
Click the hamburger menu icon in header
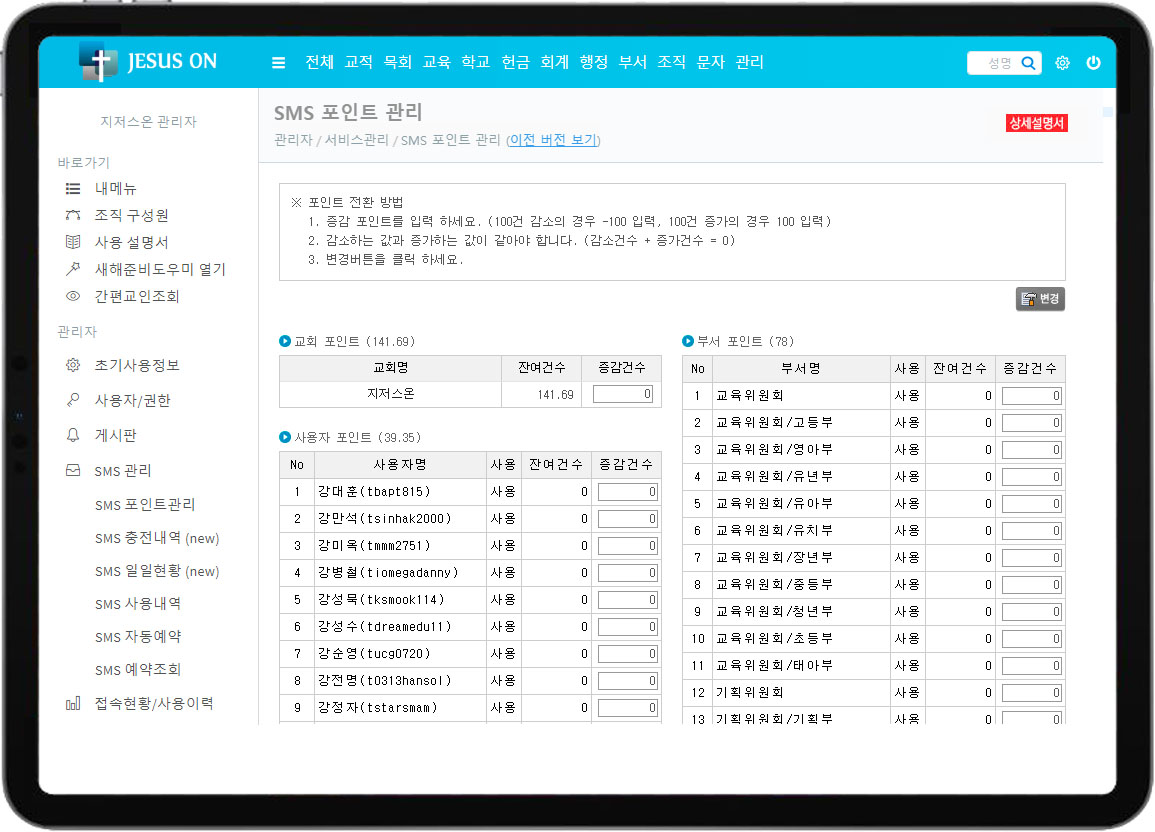(x=279, y=63)
